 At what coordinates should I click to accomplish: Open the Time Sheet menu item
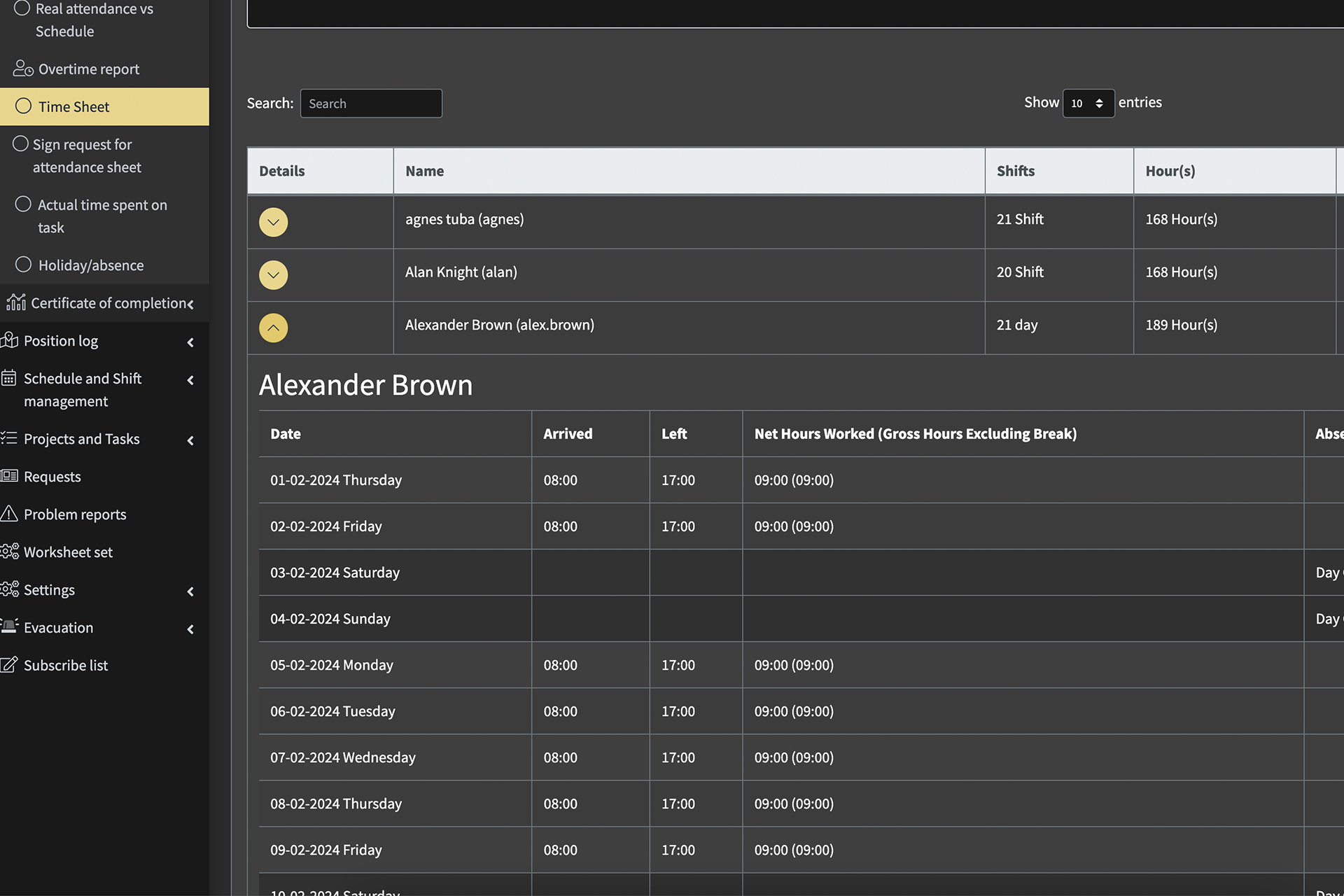[73, 106]
